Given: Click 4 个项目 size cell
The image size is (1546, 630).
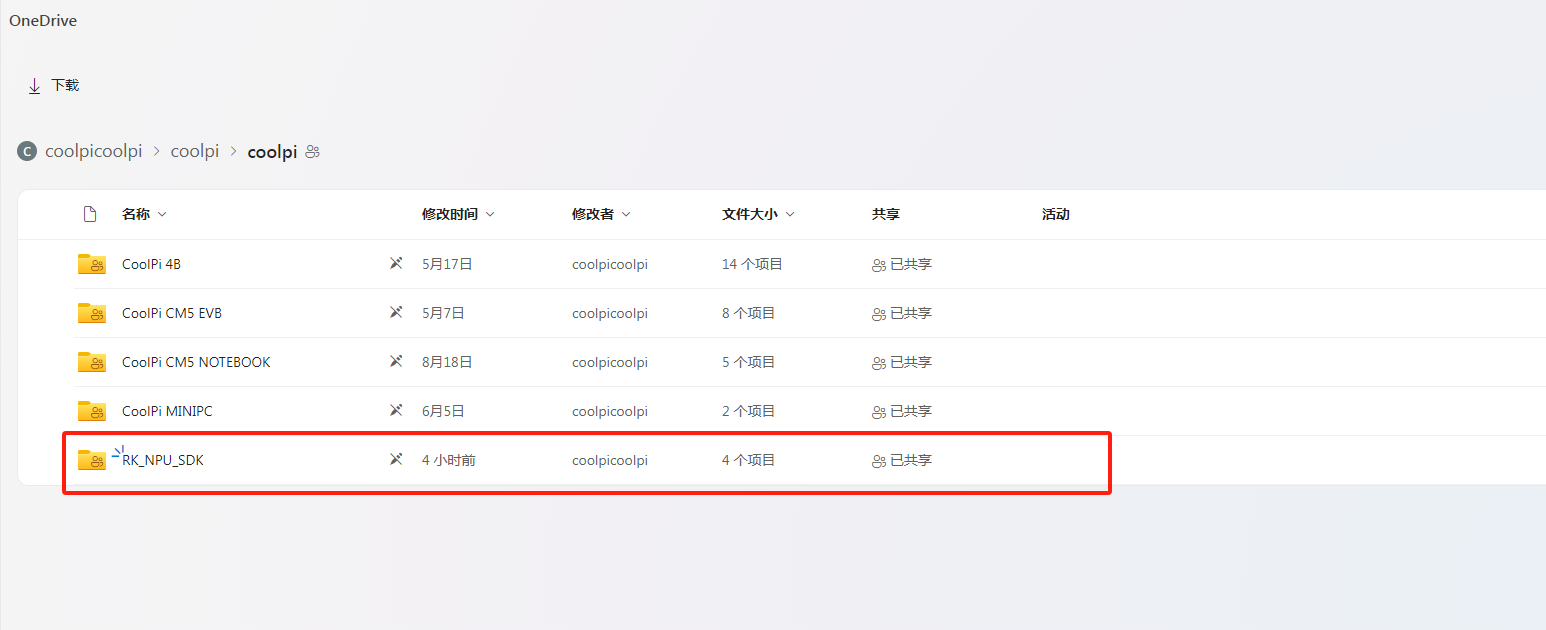Looking at the screenshot, I should click(x=749, y=460).
